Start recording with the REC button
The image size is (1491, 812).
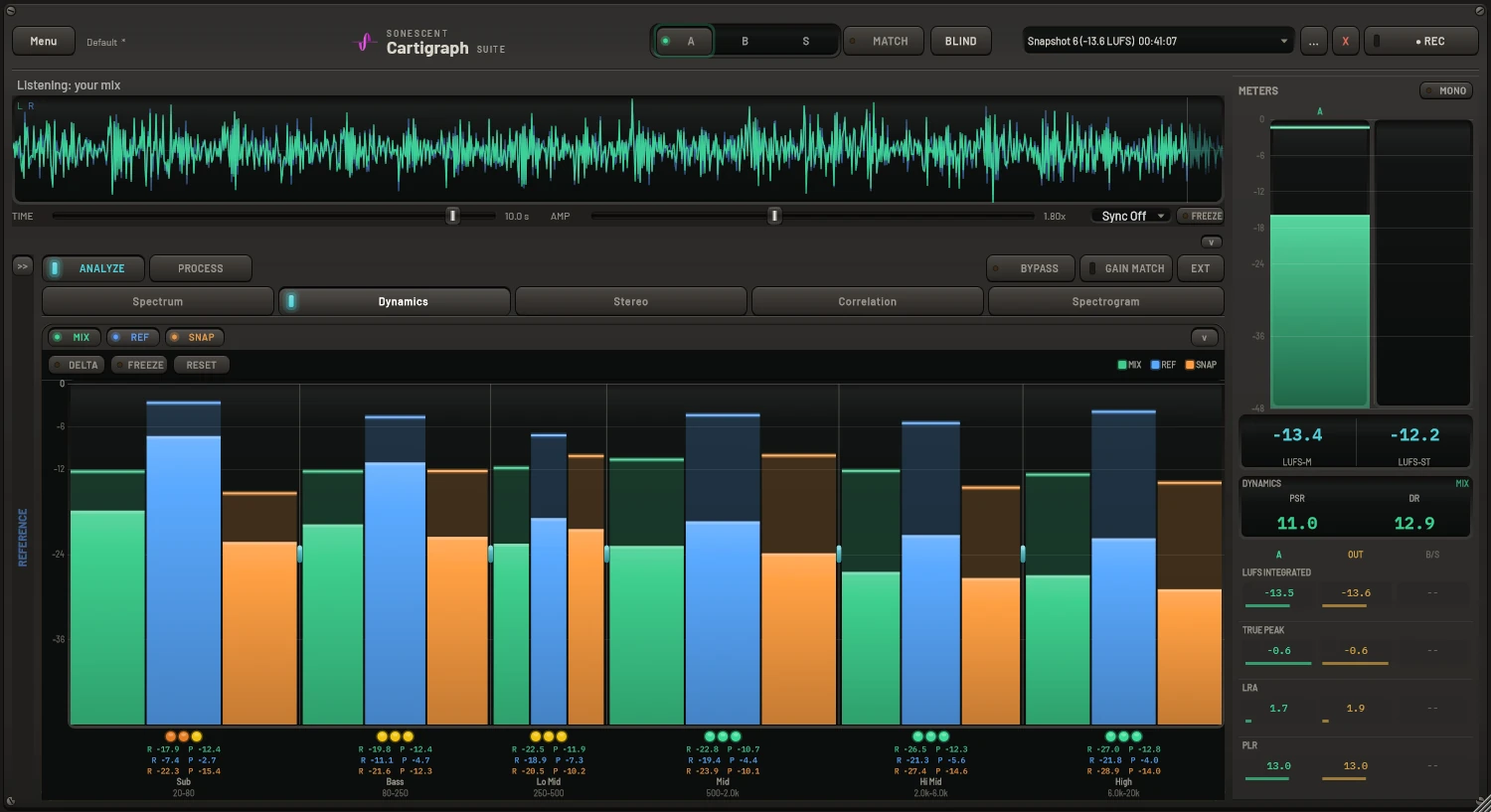[1421, 42]
